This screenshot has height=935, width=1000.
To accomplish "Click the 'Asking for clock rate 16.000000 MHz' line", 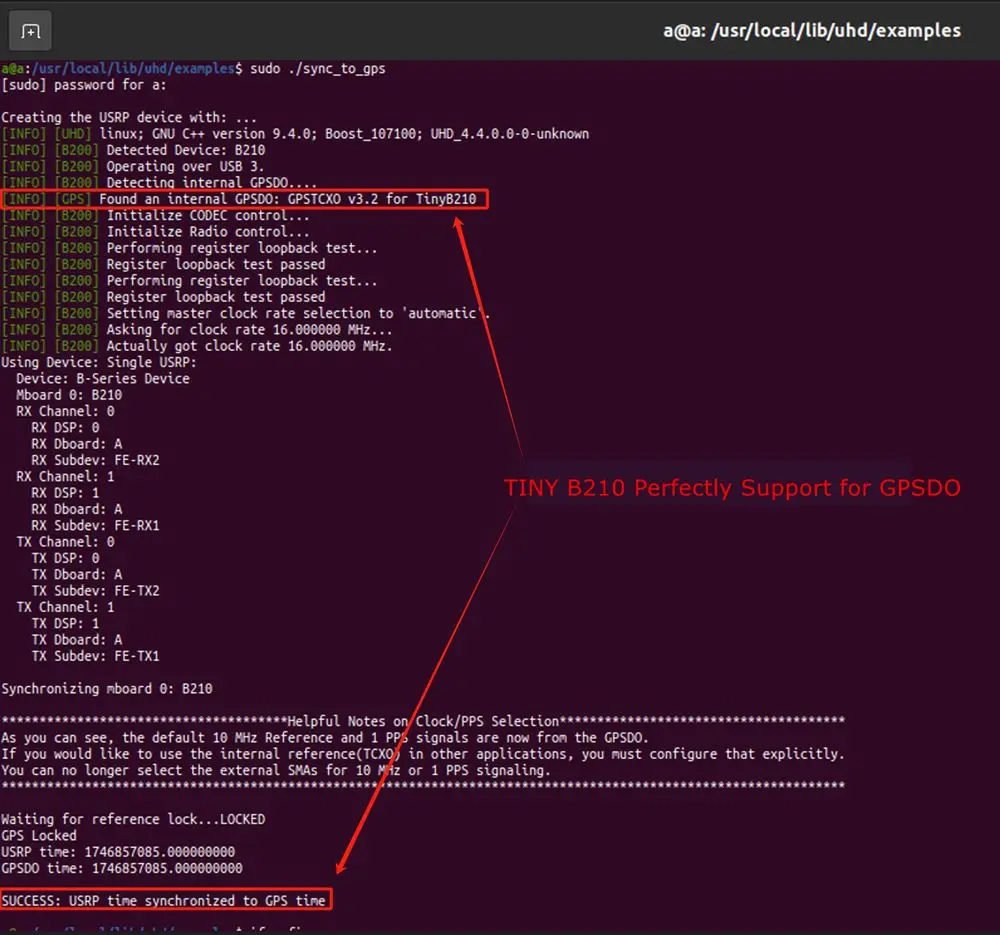I will tap(196, 330).
